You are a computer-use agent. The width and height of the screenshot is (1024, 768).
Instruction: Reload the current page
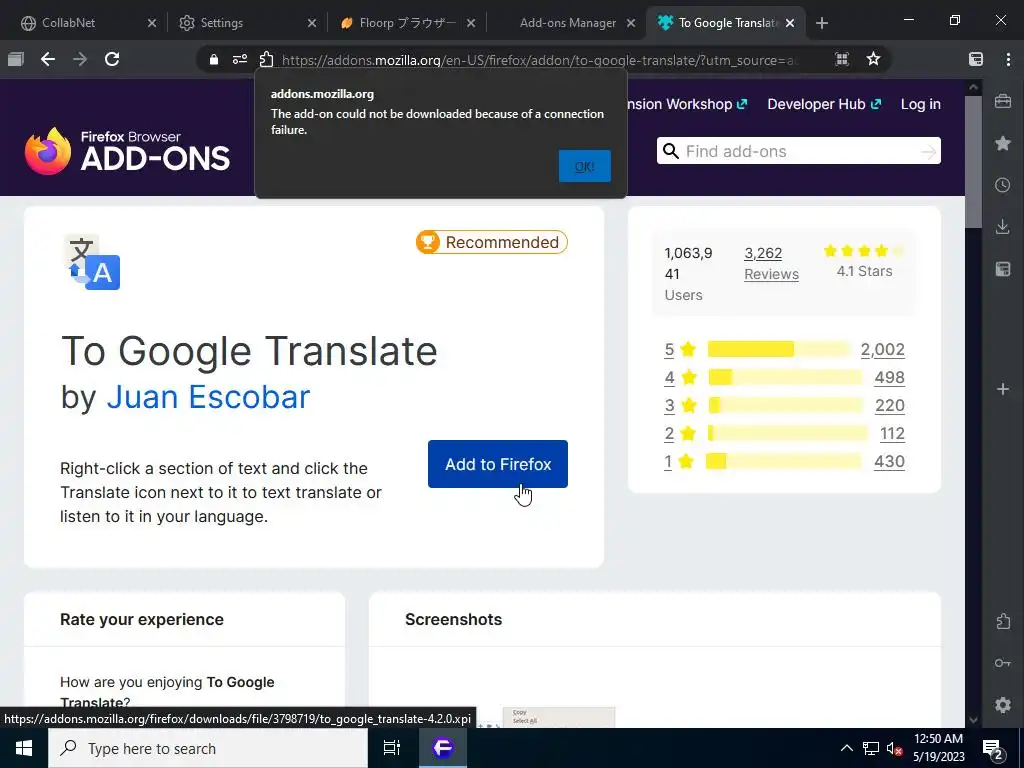point(112,59)
